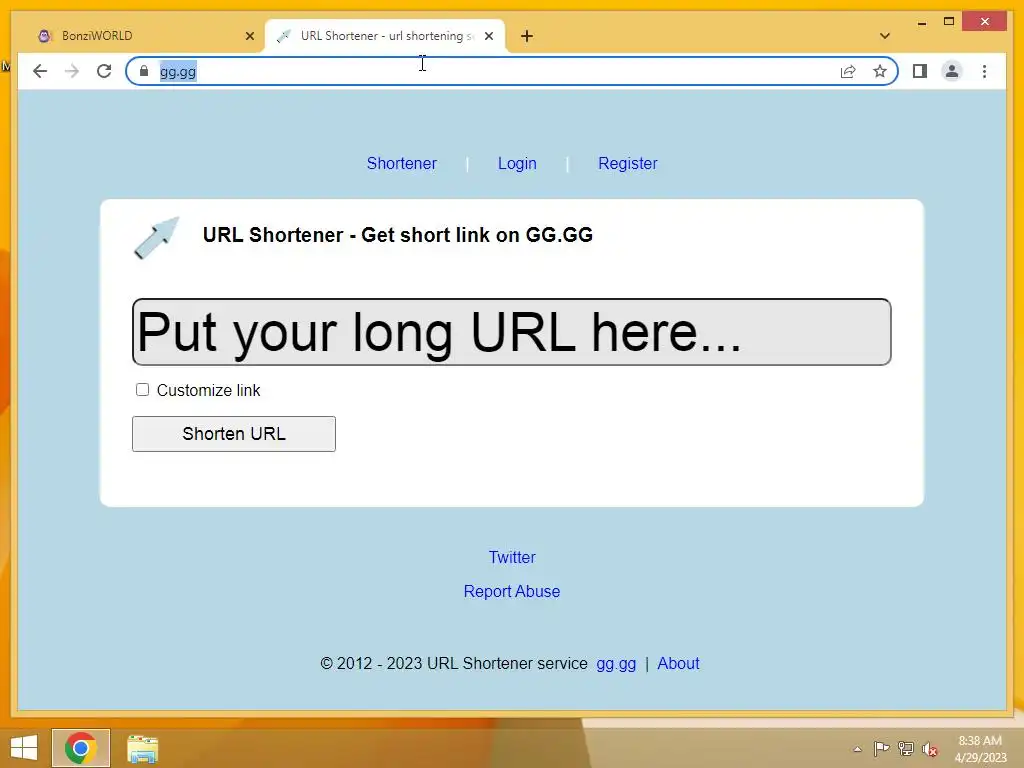Screen dimensions: 1024x768
Task: Go back using browser back arrow
Action: click(x=40, y=71)
